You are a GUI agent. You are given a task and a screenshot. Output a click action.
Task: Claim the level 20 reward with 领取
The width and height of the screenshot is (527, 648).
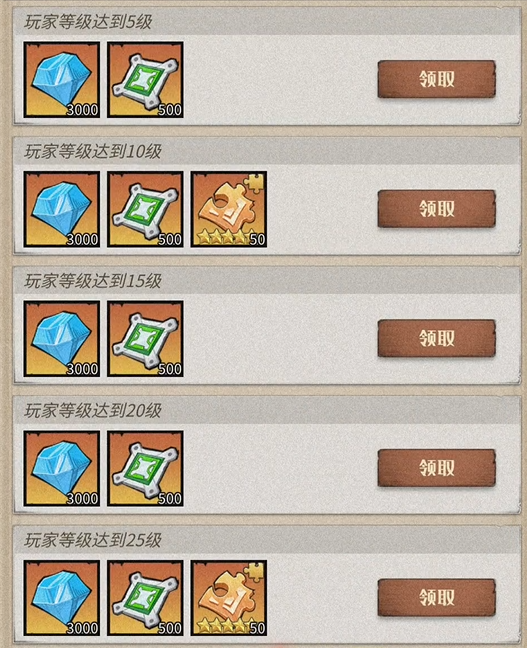[436, 468]
